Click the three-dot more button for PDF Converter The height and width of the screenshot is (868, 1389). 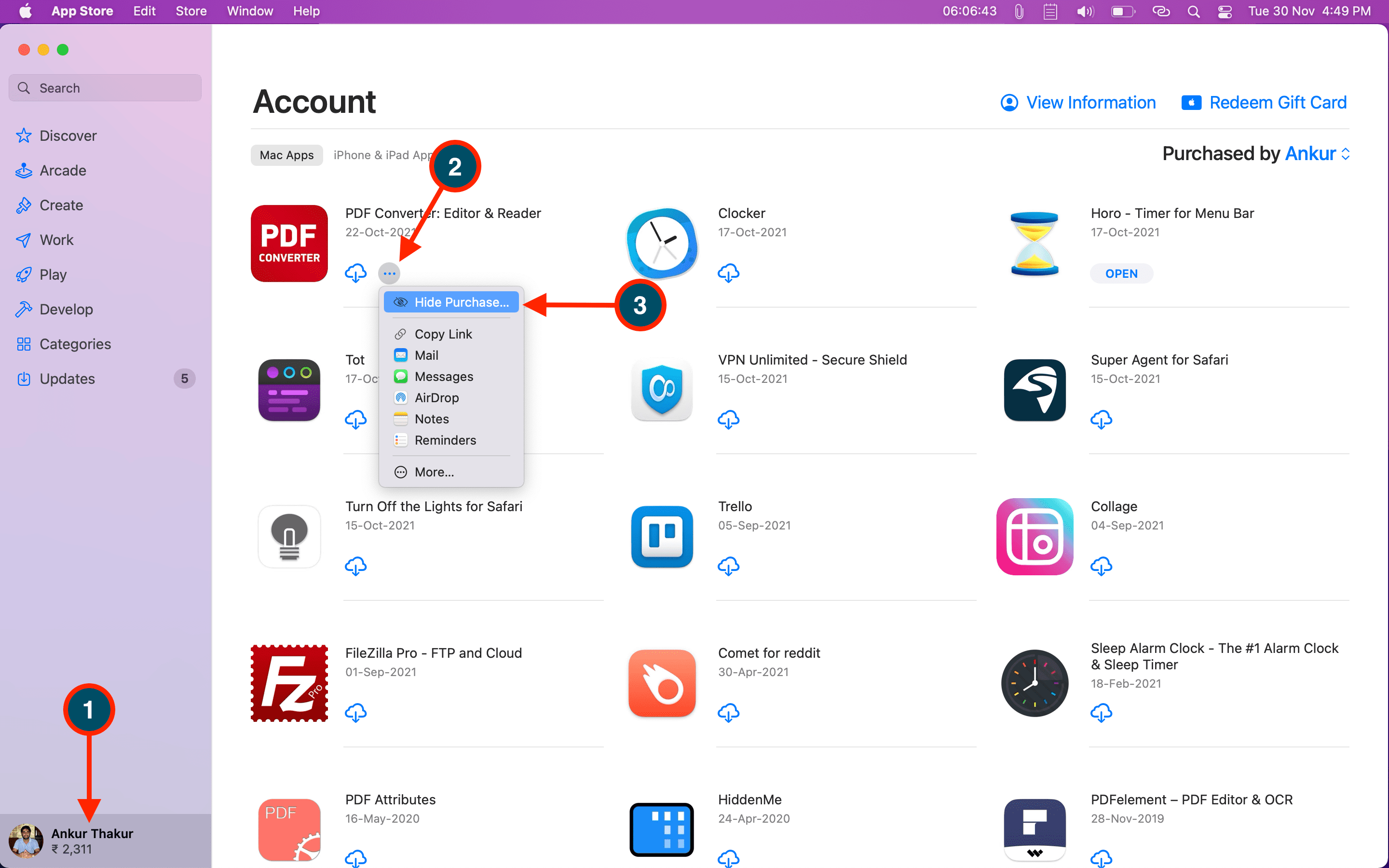389,273
